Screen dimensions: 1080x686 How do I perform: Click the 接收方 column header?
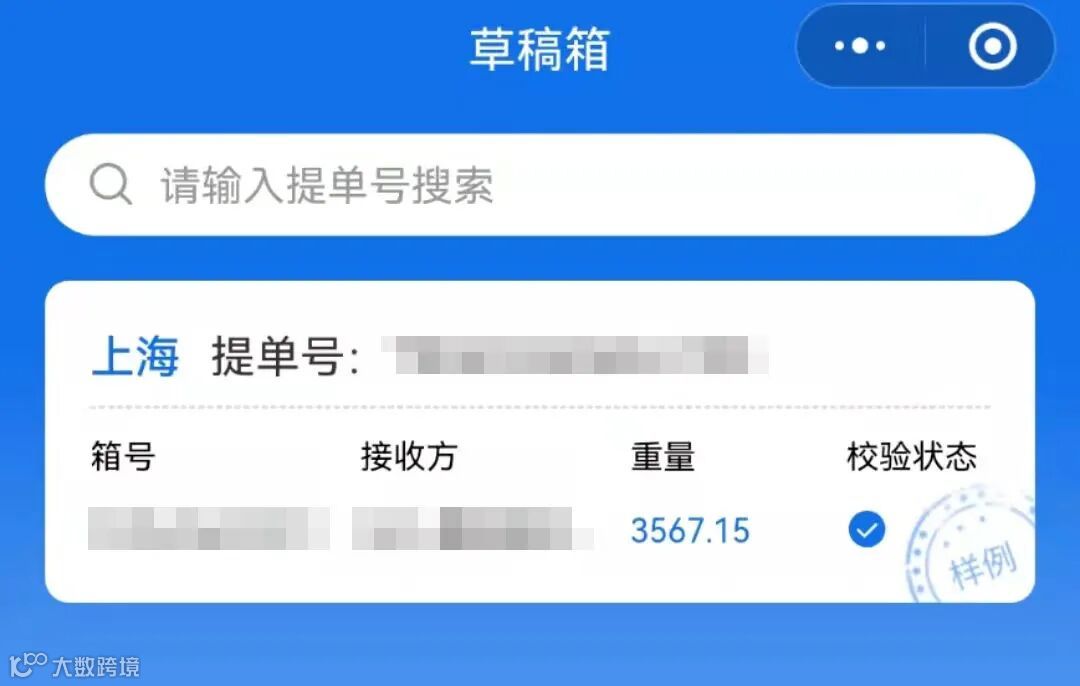pos(409,456)
